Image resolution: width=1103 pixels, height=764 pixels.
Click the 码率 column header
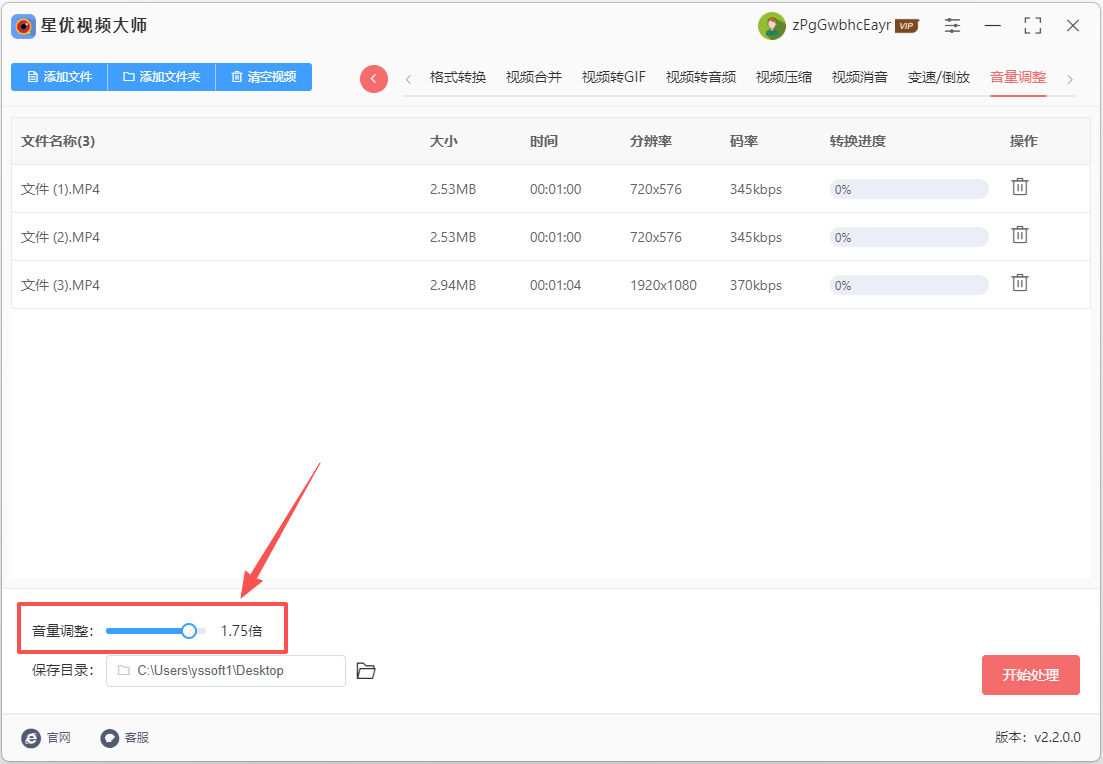coord(744,141)
